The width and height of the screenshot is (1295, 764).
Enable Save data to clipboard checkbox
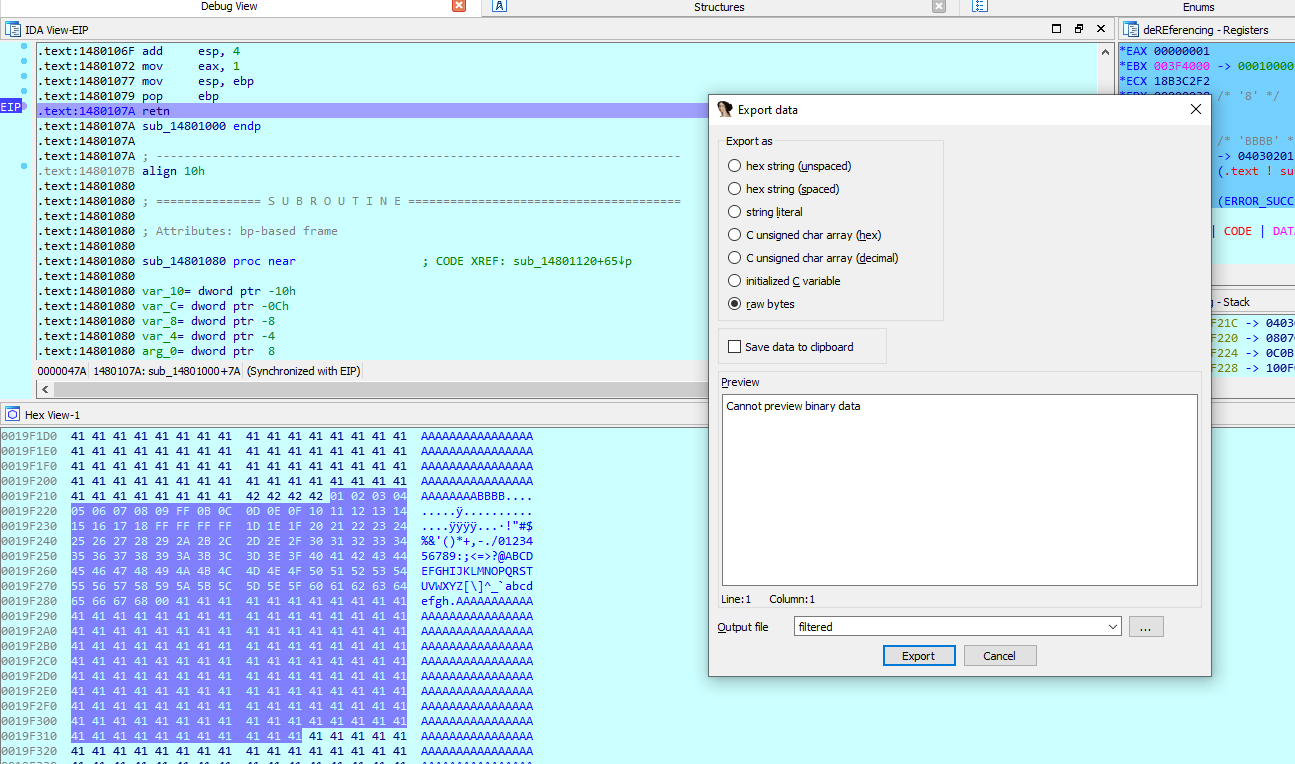pyautogui.click(x=735, y=347)
